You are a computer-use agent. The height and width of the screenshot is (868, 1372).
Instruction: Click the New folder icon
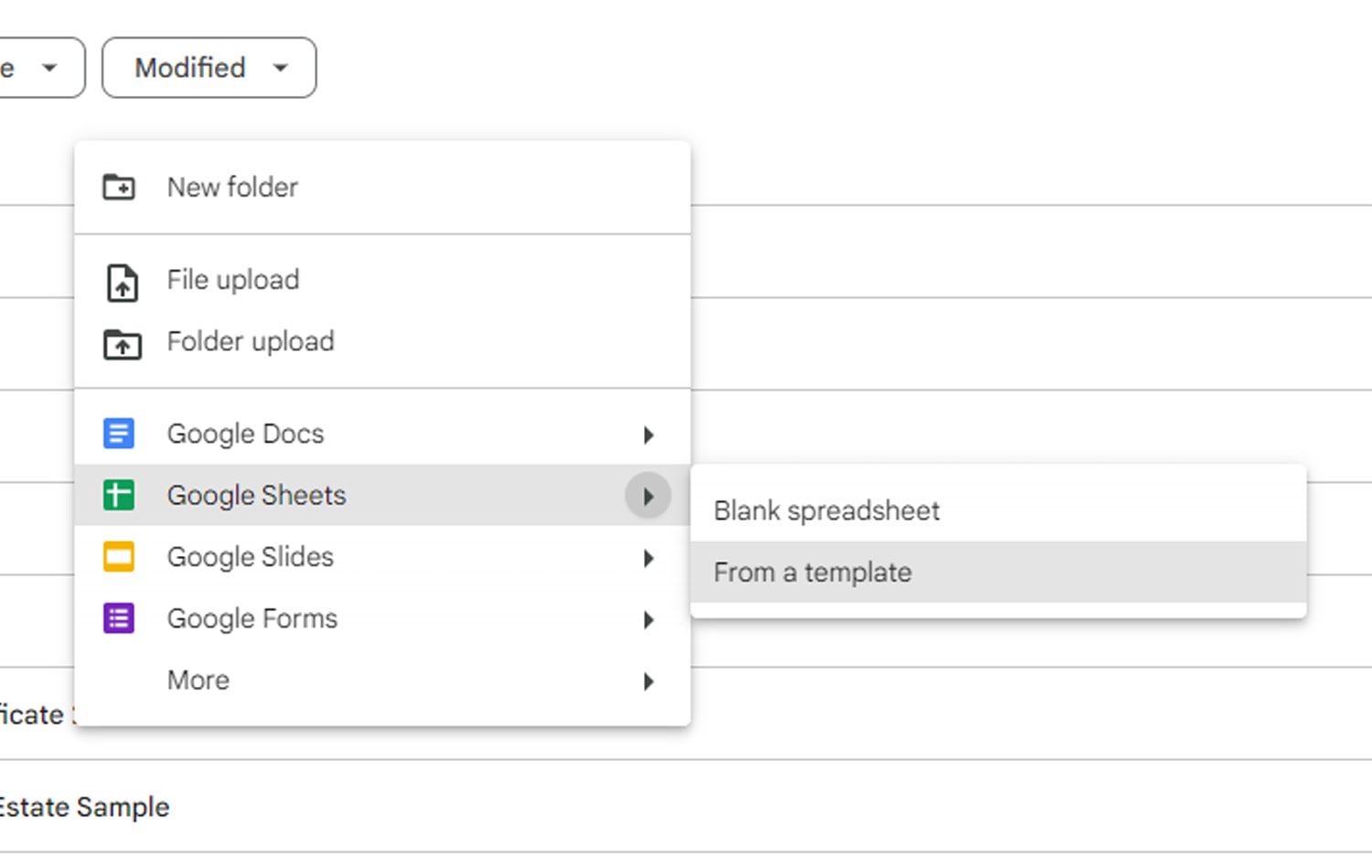point(119,188)
